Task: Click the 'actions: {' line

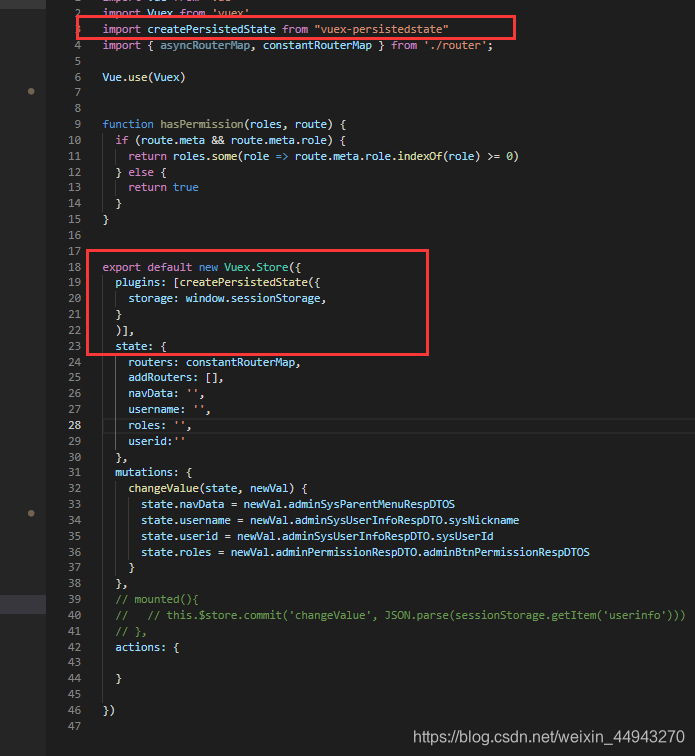Action: (x=147, y=647)
